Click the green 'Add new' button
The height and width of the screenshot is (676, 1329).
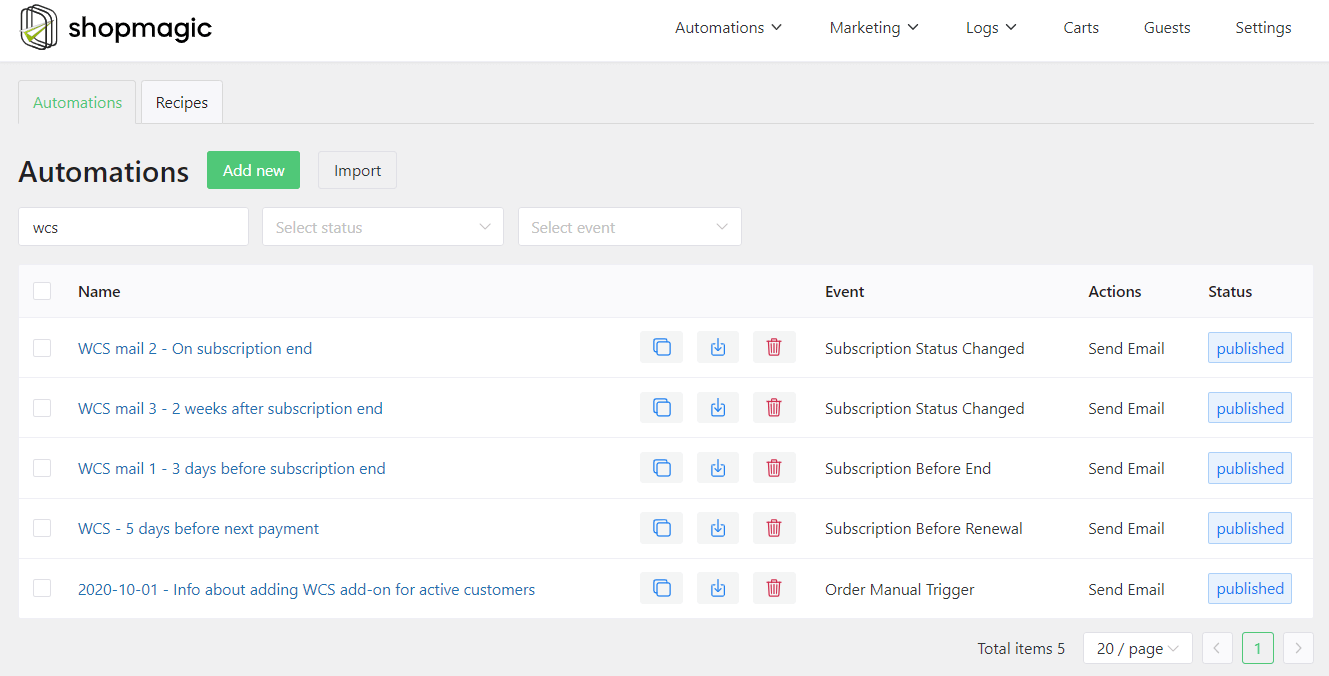click(253, 170)
